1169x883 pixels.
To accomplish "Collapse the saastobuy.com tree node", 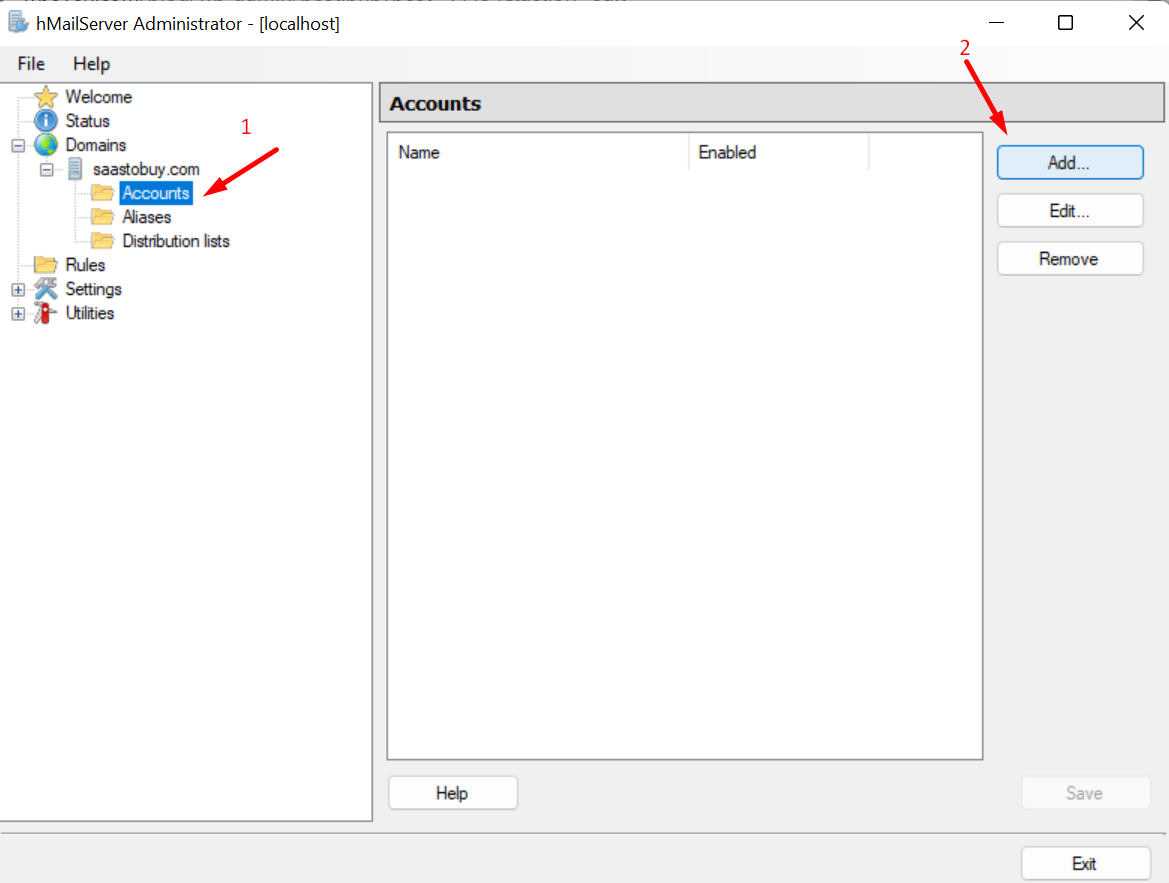I will tap(46, 168).
